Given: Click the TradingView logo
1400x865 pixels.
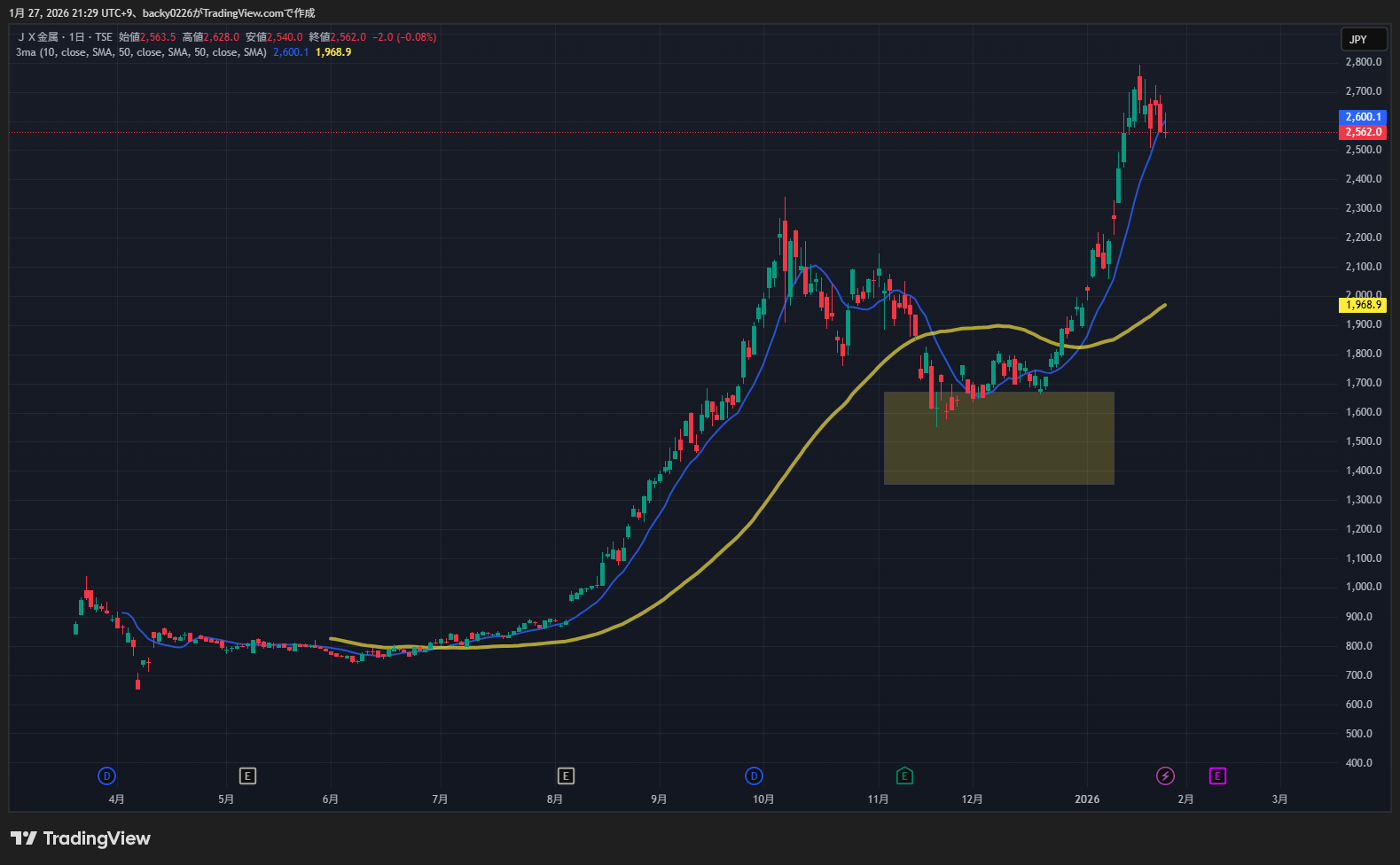Looking at the screenshot, I should pos(81,838).
